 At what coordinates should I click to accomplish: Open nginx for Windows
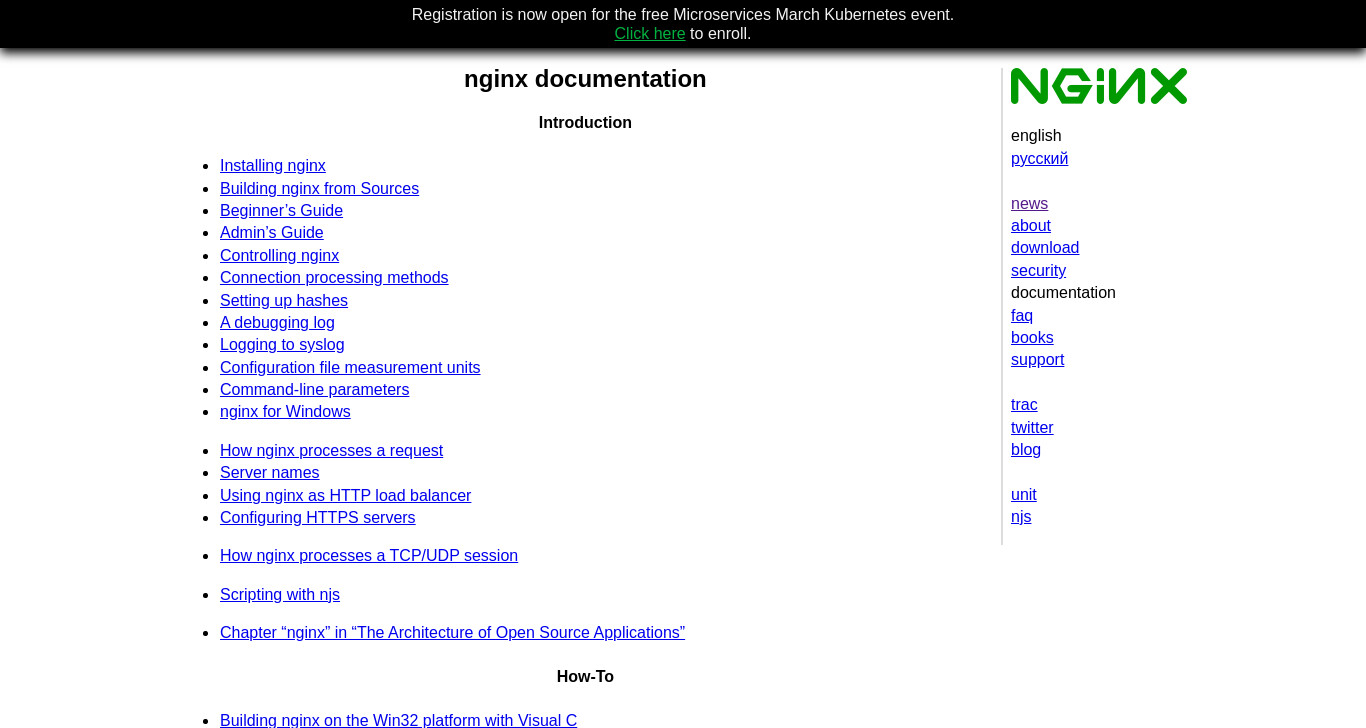click(285, 412)
